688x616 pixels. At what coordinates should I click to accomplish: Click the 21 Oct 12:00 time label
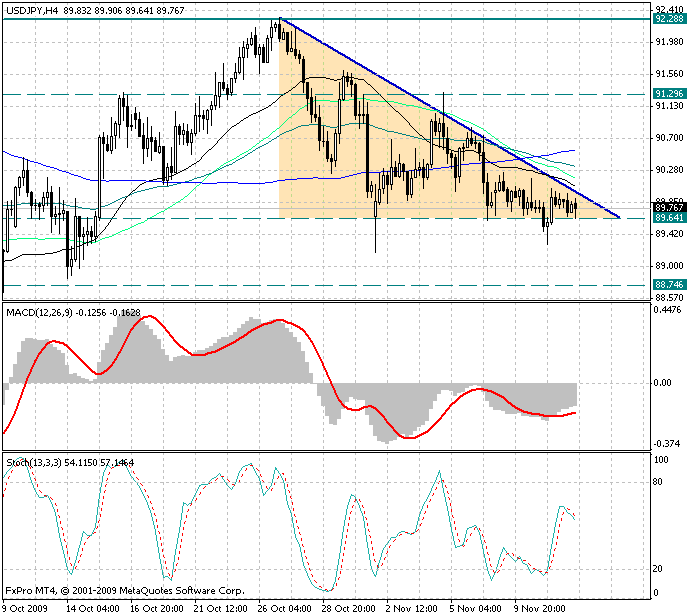[x=221, y=609]
